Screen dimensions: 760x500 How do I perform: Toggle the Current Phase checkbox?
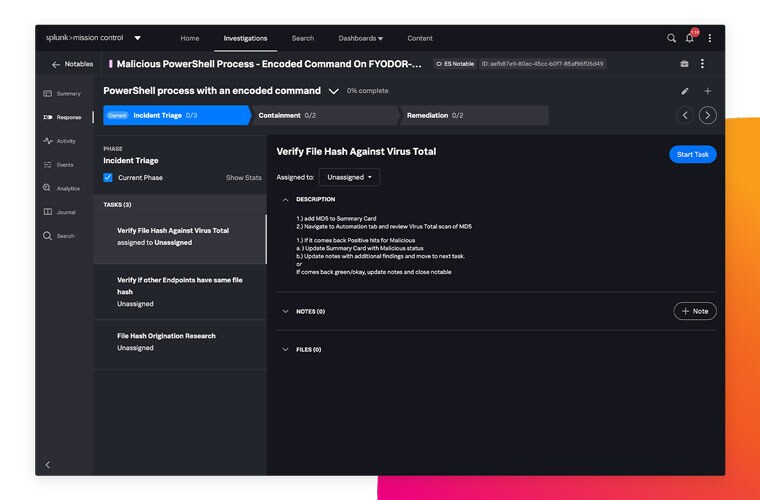click(x=108, y=178)
